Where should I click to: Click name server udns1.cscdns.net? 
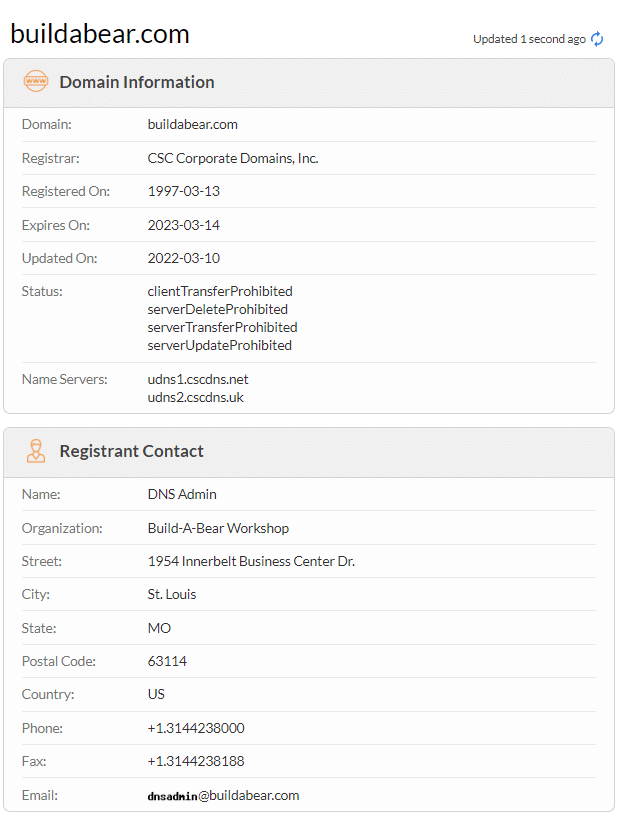tap(198, 380)
